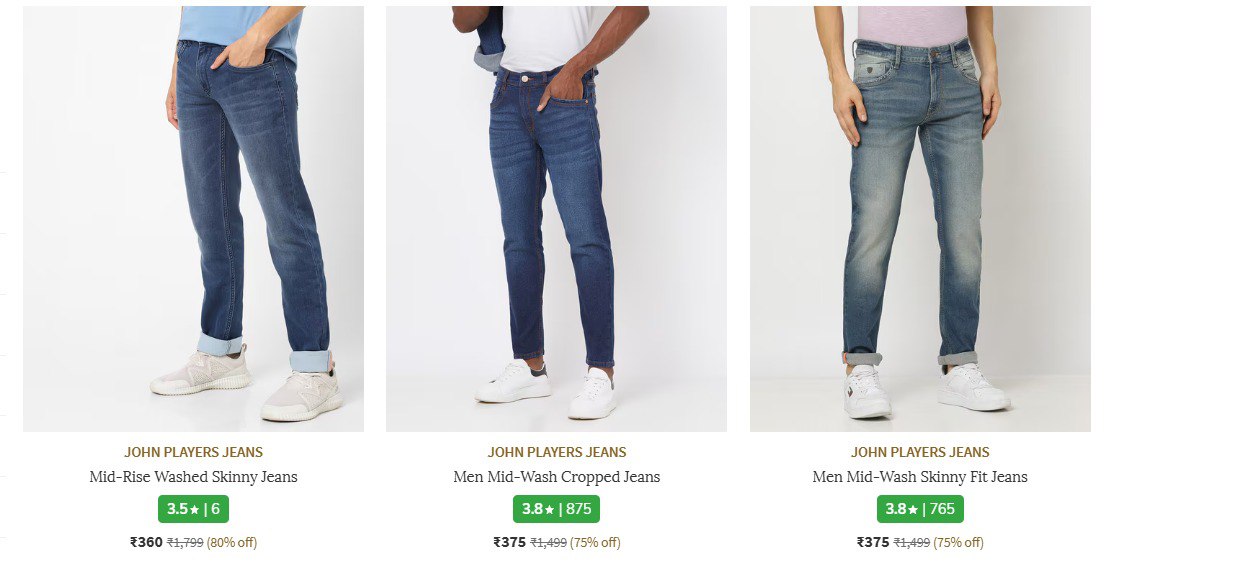The height and width of the screenshot is (581, 1251).
Task: Open the Men Mid-Wash Cropped Jeans photo
Action: tap(556, 218)
